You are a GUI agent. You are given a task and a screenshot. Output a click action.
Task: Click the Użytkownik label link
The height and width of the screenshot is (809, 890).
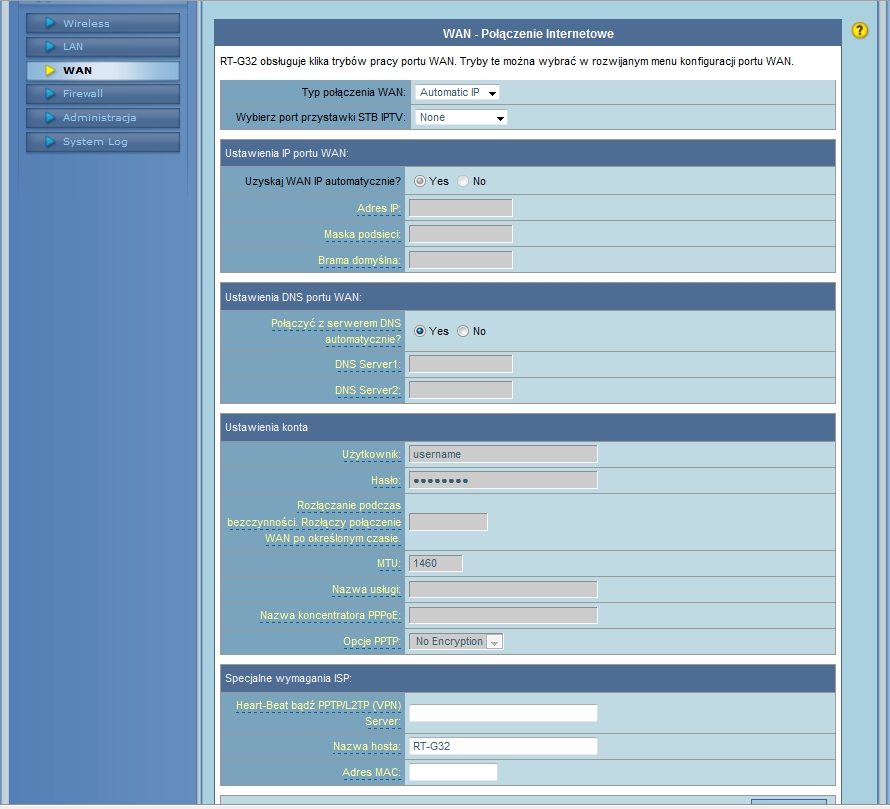coord(371,455)
